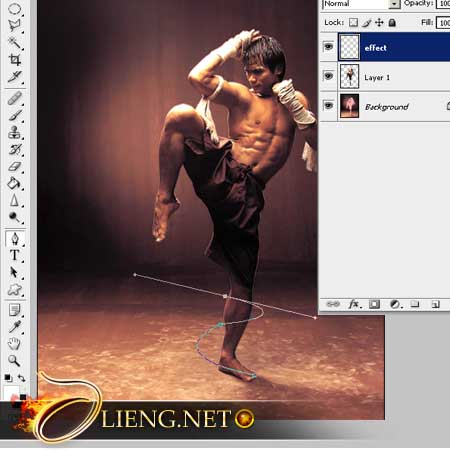The image size is (450, 450).
Task: Select the Horizontal Type tool
Action: click(14, 255)
